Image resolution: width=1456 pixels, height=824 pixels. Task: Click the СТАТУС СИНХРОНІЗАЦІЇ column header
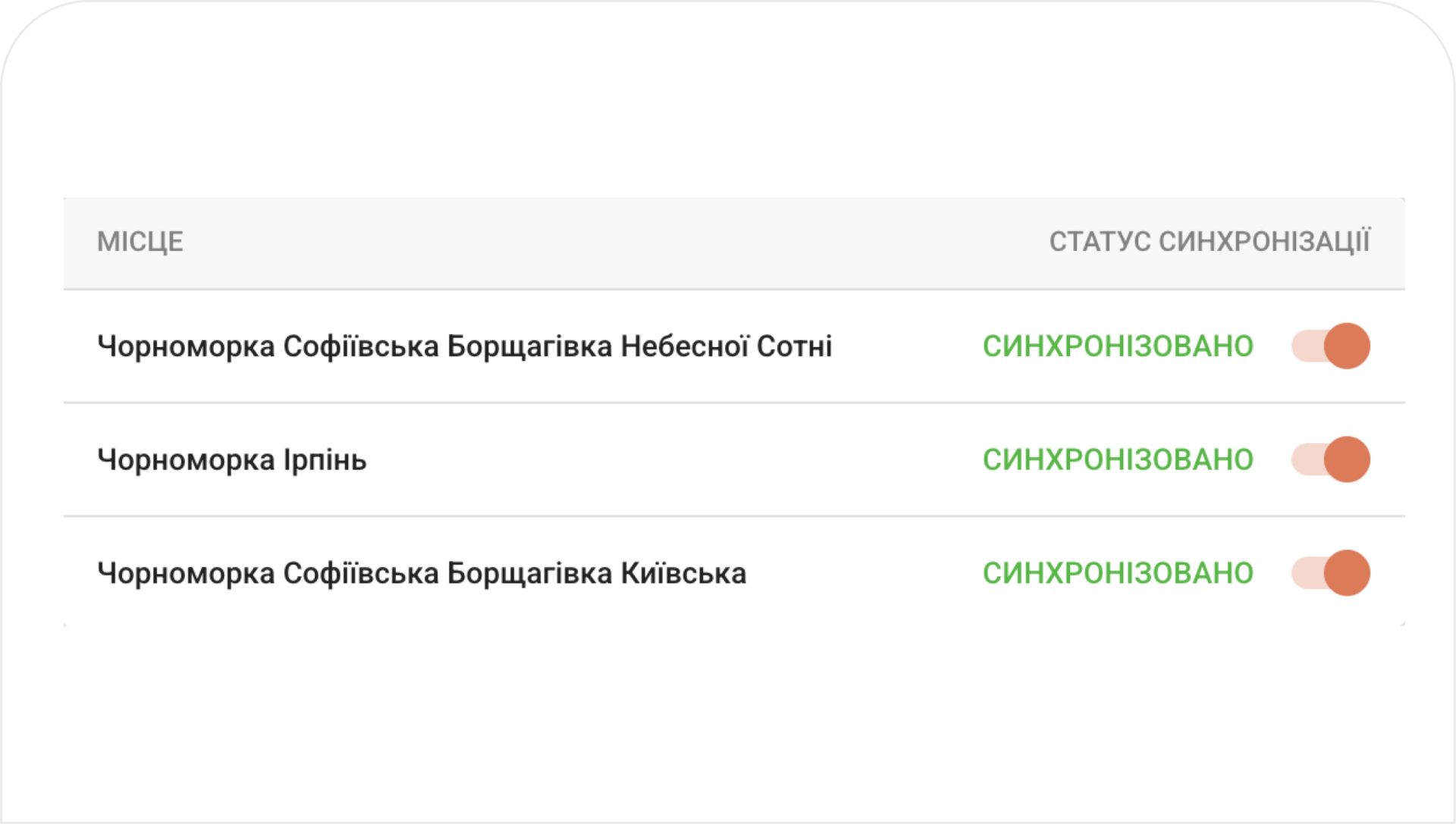[1210, 241]
